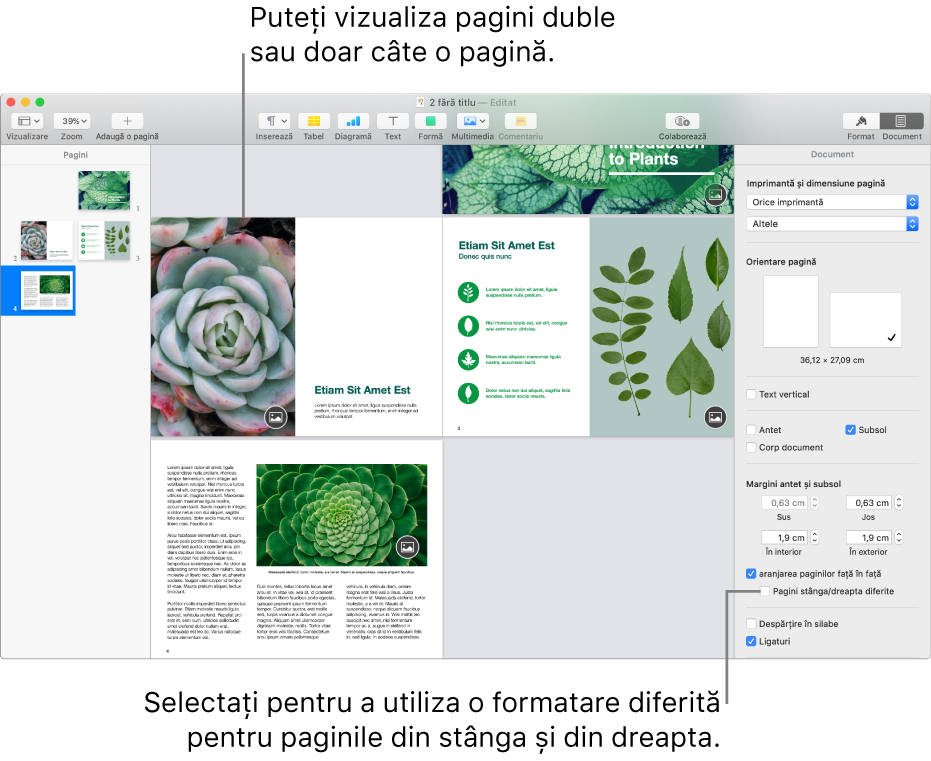Switch to the Format tab
Viewport: 931px width, 761px height.
[x=860, y=121]
